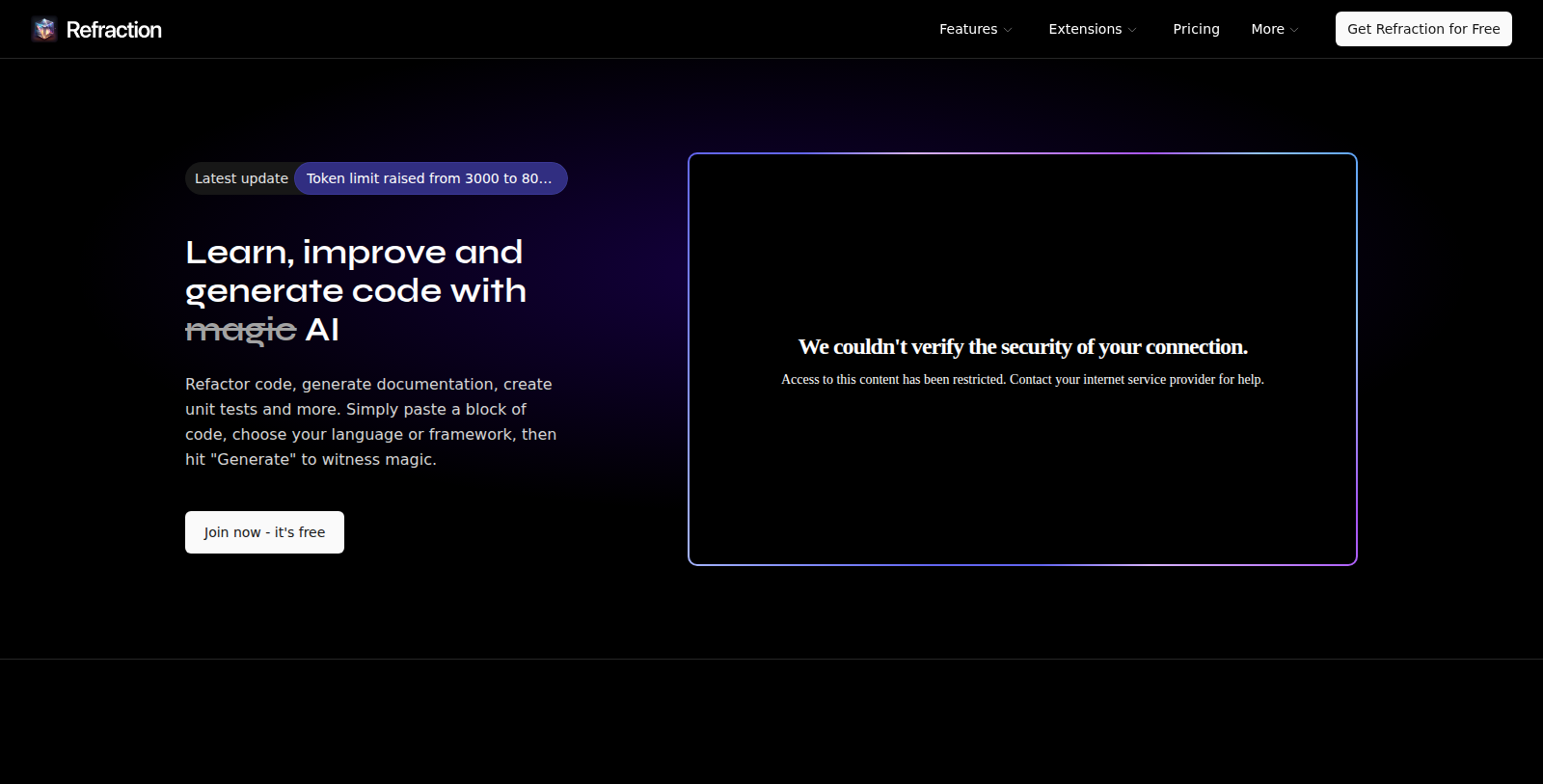The image size is (1543, 784).
Task: Click the Refraction cube logo icon
Action: (x=44, y=30)
